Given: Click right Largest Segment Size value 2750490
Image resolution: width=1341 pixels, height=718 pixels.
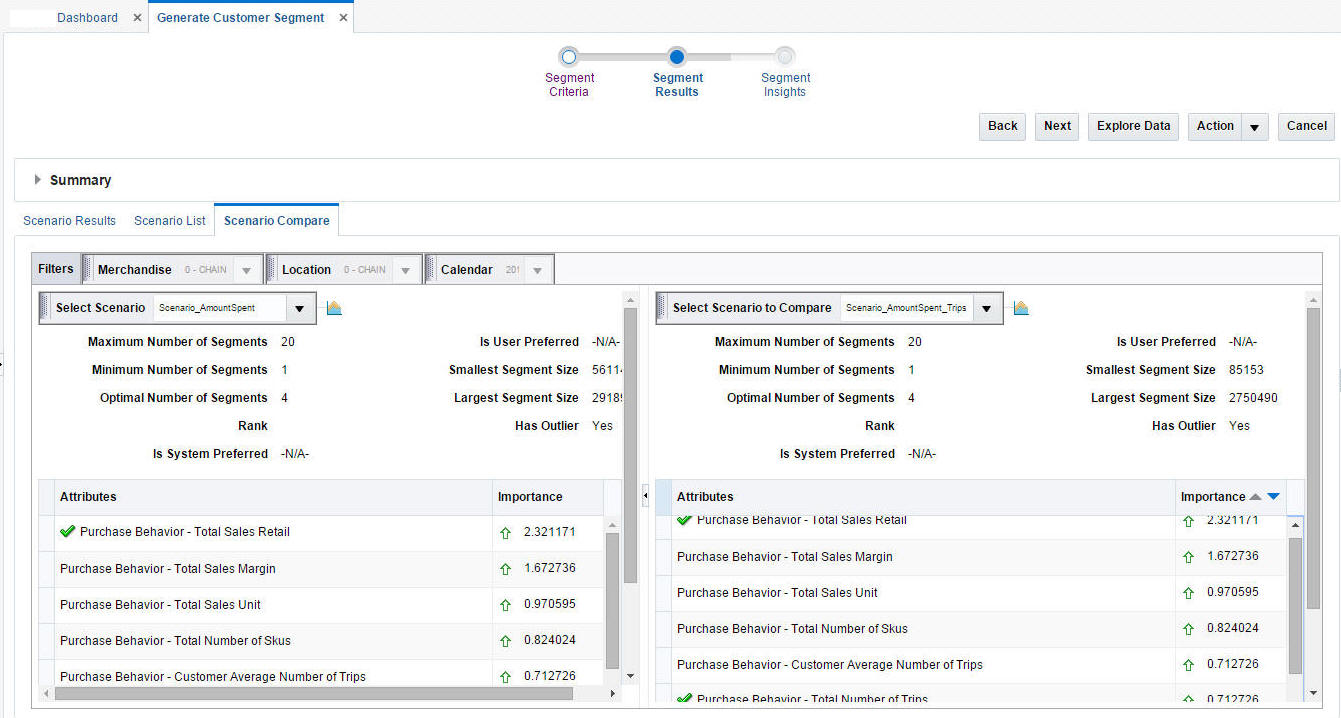Looking at the screenshot, I should tap(1253, 398).
